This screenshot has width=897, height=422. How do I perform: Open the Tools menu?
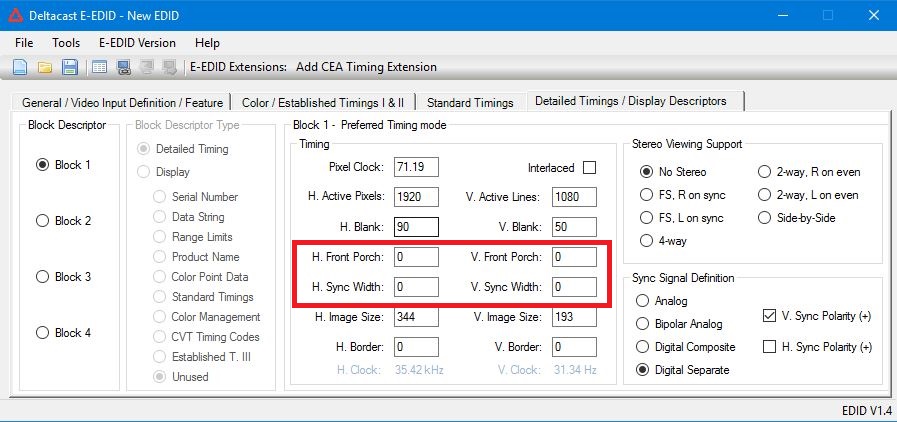[x=66, y=43]
